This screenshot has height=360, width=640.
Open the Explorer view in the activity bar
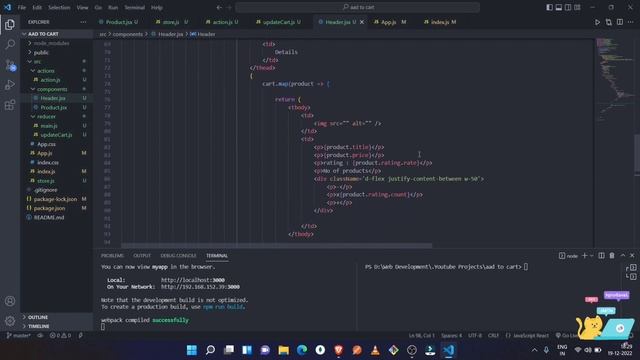pyautogui.click(x=10, y=24)
